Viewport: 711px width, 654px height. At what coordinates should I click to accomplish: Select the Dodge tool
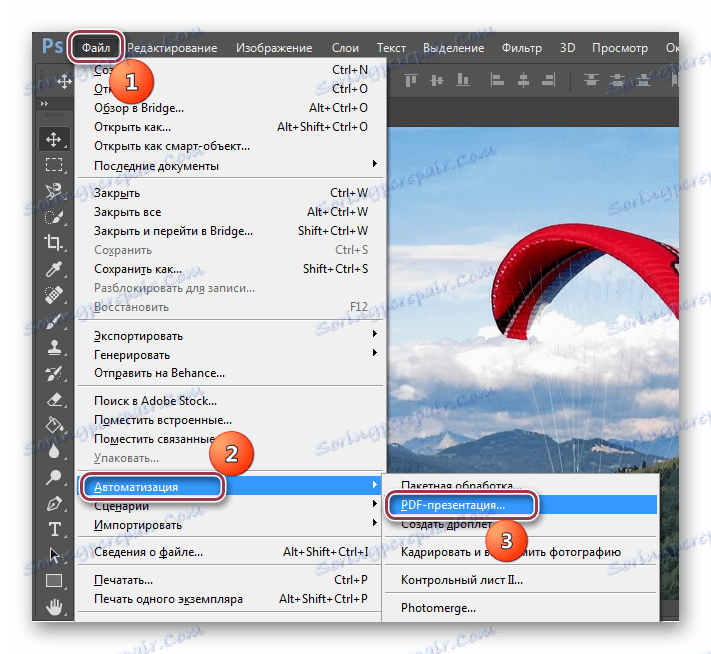pyautogui.click(x=54, y=477)
